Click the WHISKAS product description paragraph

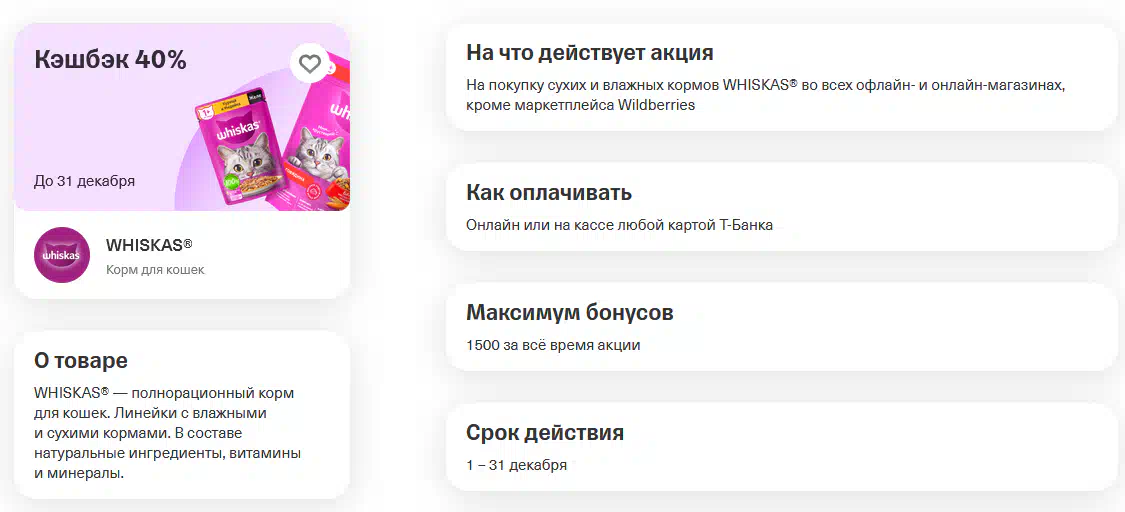pos(167,434)
